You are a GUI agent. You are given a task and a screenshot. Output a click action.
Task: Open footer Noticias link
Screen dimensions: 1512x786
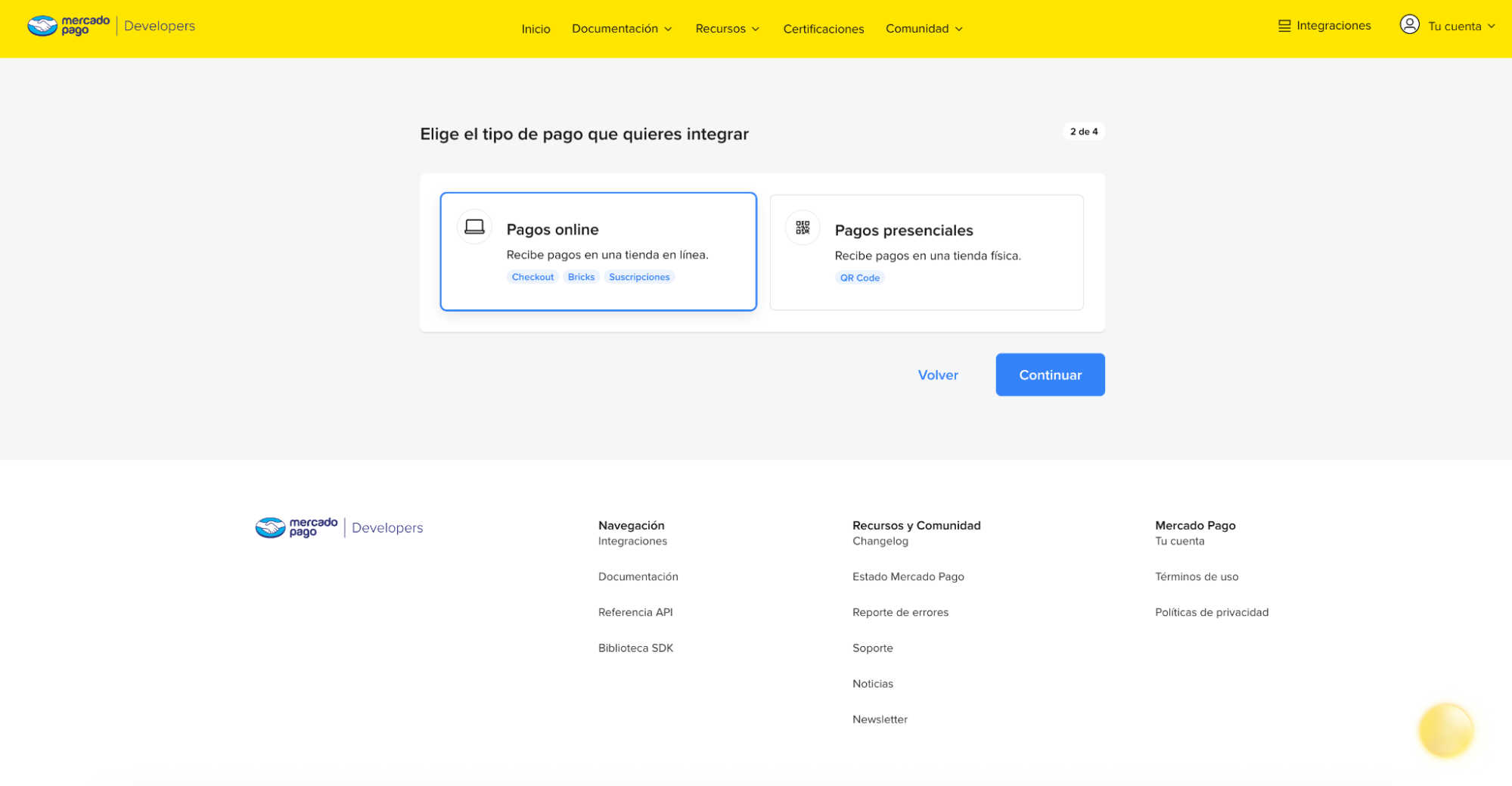(x=872, y=683)
